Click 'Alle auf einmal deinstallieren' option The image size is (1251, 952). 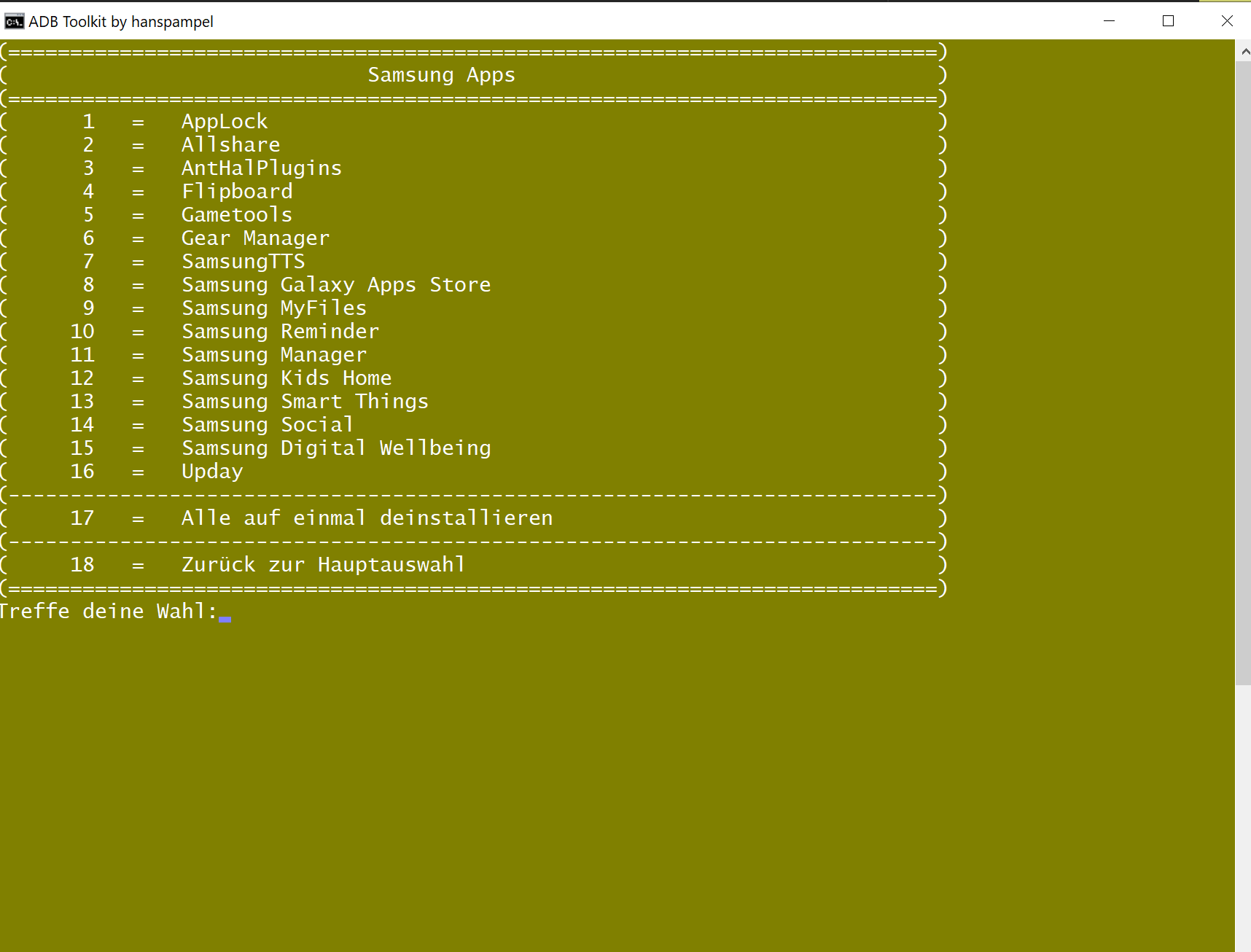point(367,518)
